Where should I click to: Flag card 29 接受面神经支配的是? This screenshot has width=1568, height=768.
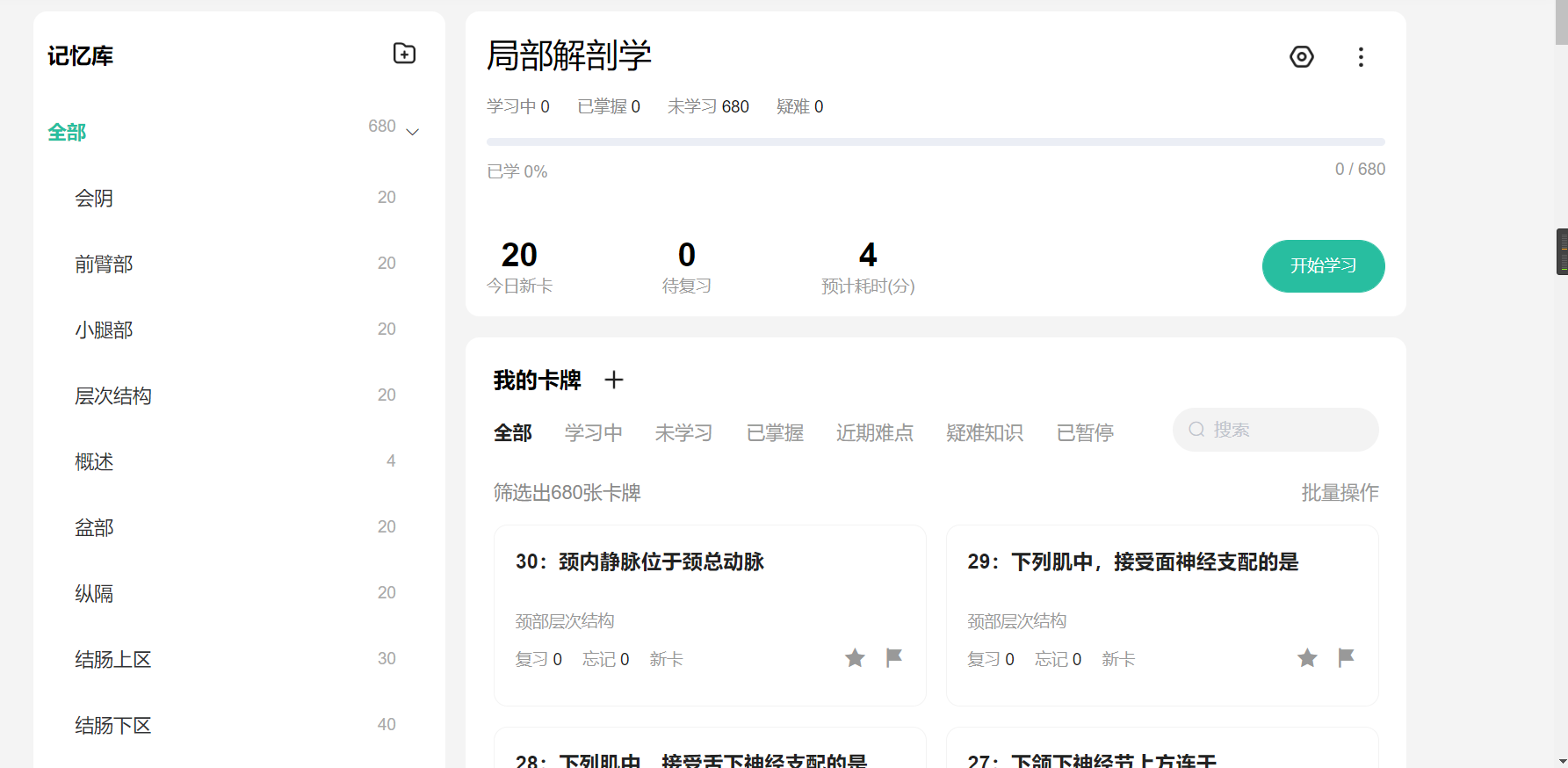click(1346, 657)
